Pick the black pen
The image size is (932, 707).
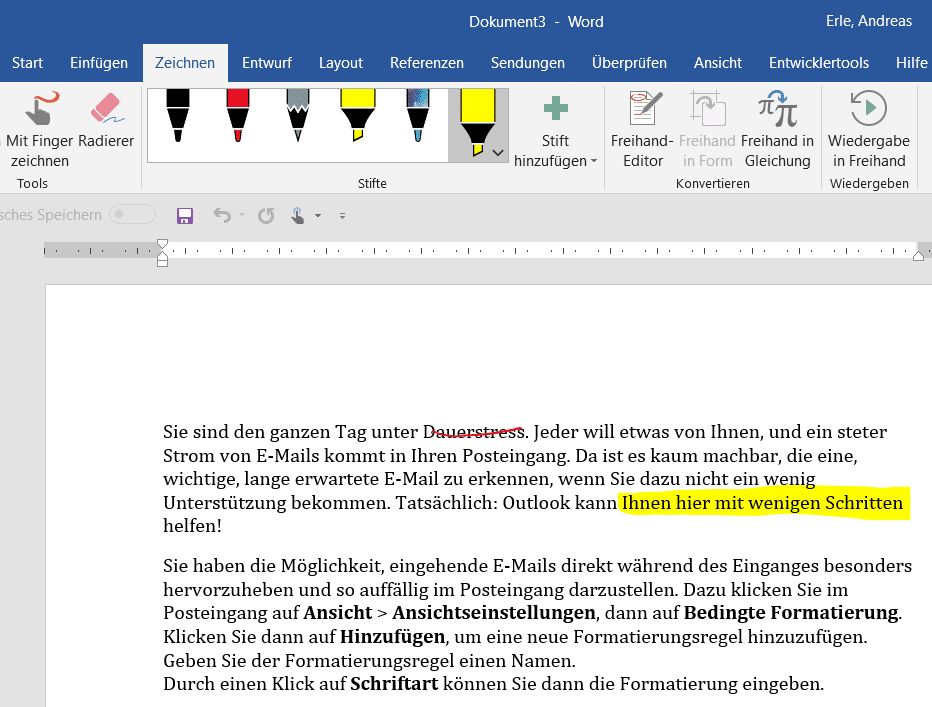click(x=177, y=115)
